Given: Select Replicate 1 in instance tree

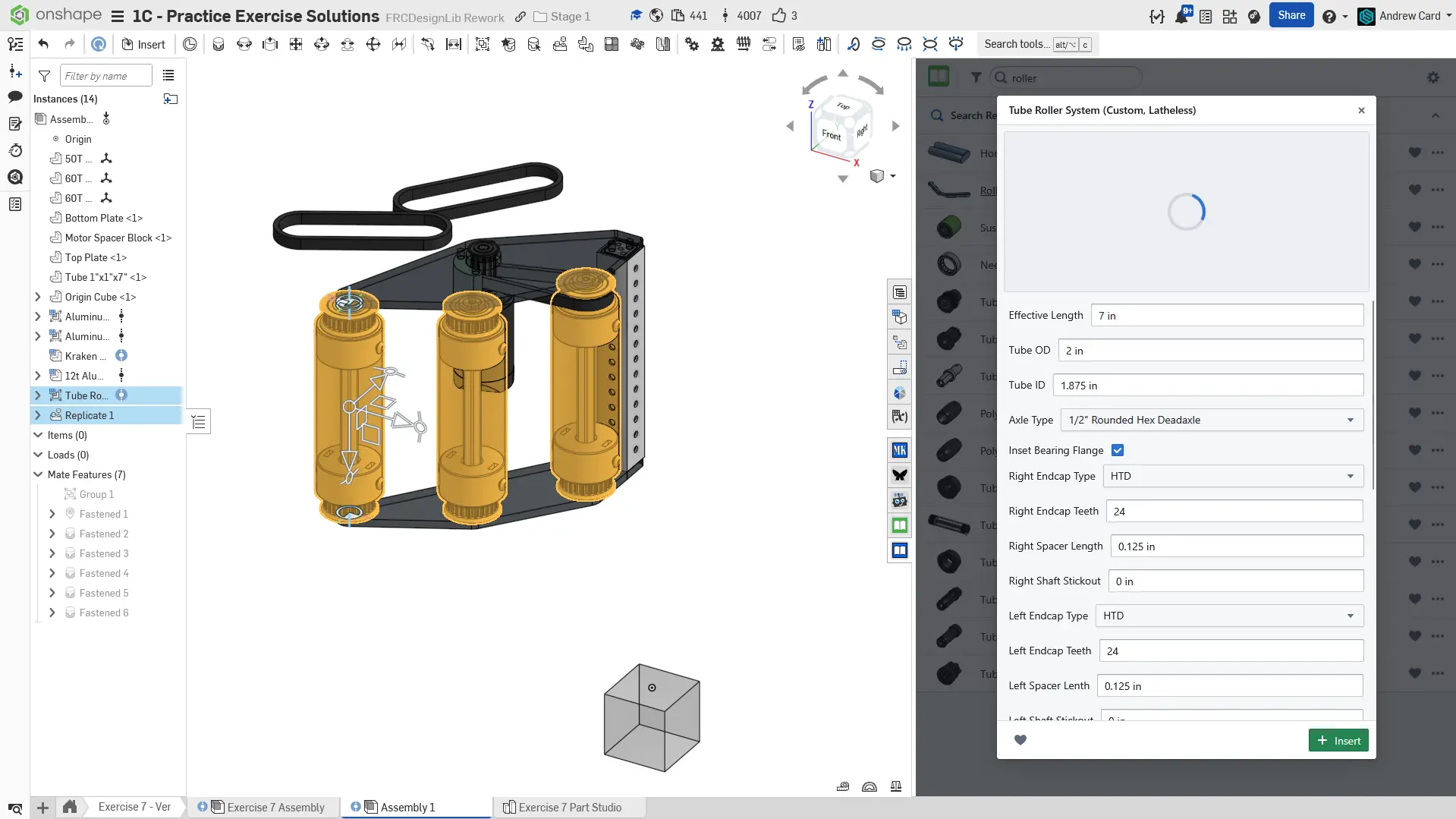Looking at the screenshot, I should (90, 415).
